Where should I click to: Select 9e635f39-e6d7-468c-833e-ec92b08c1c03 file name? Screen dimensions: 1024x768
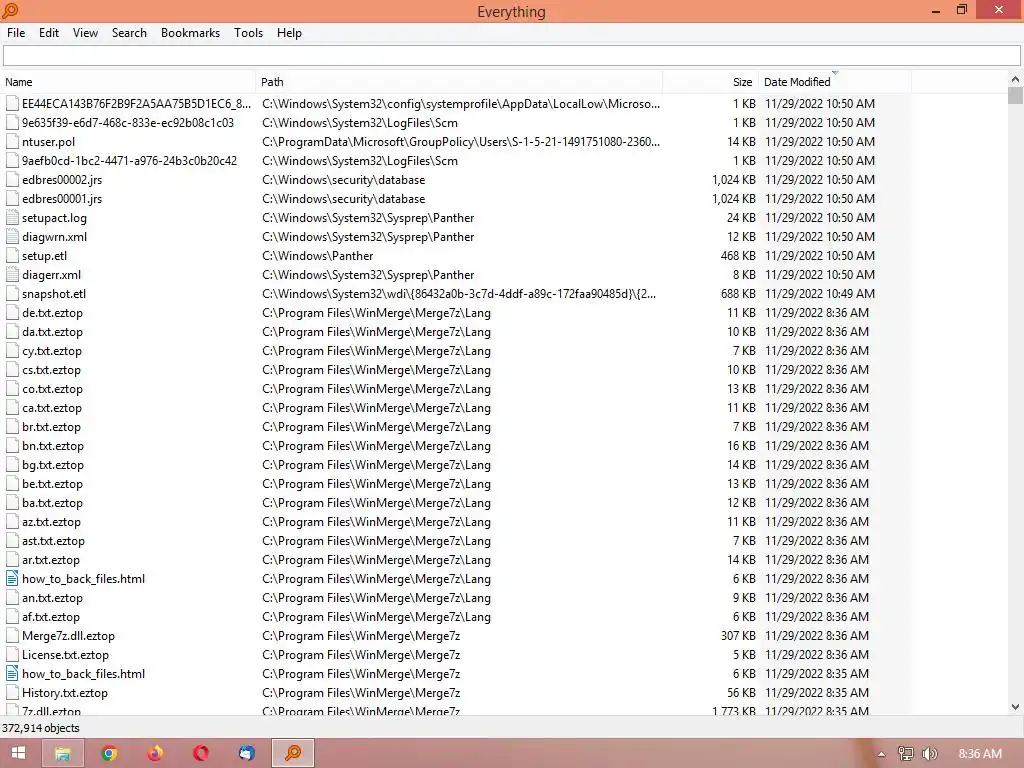[128, 122]
